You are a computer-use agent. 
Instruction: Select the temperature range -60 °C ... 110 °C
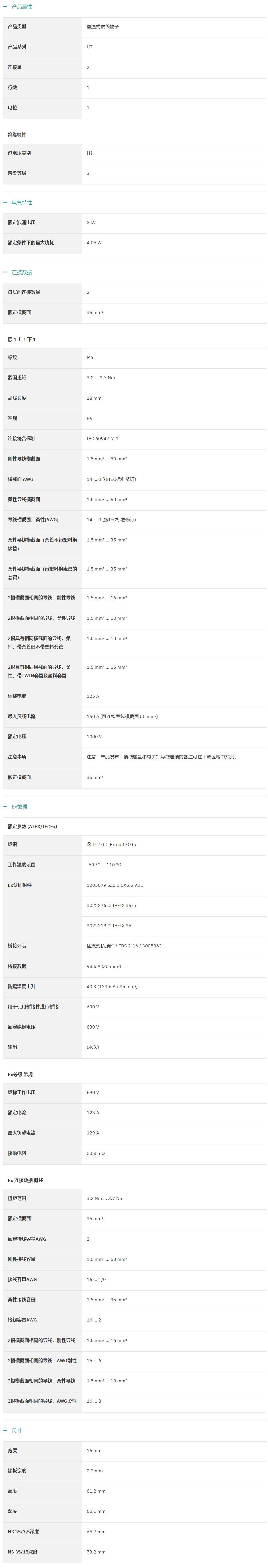point(104,865)
